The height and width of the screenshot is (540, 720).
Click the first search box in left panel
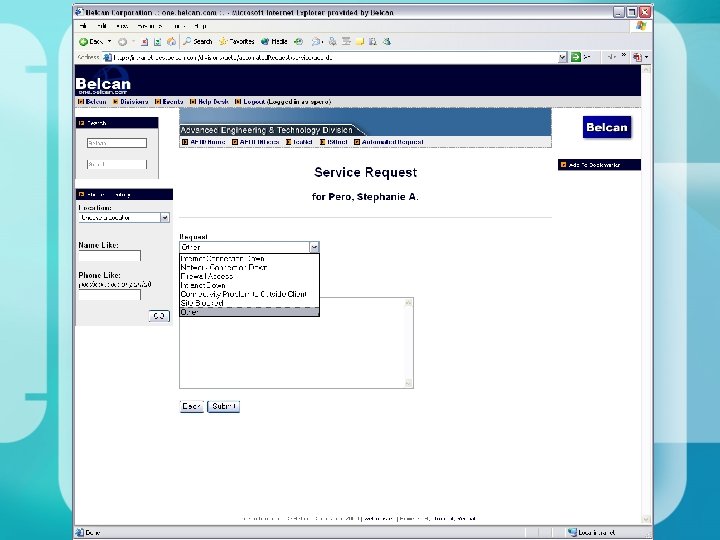pos(117,143)
